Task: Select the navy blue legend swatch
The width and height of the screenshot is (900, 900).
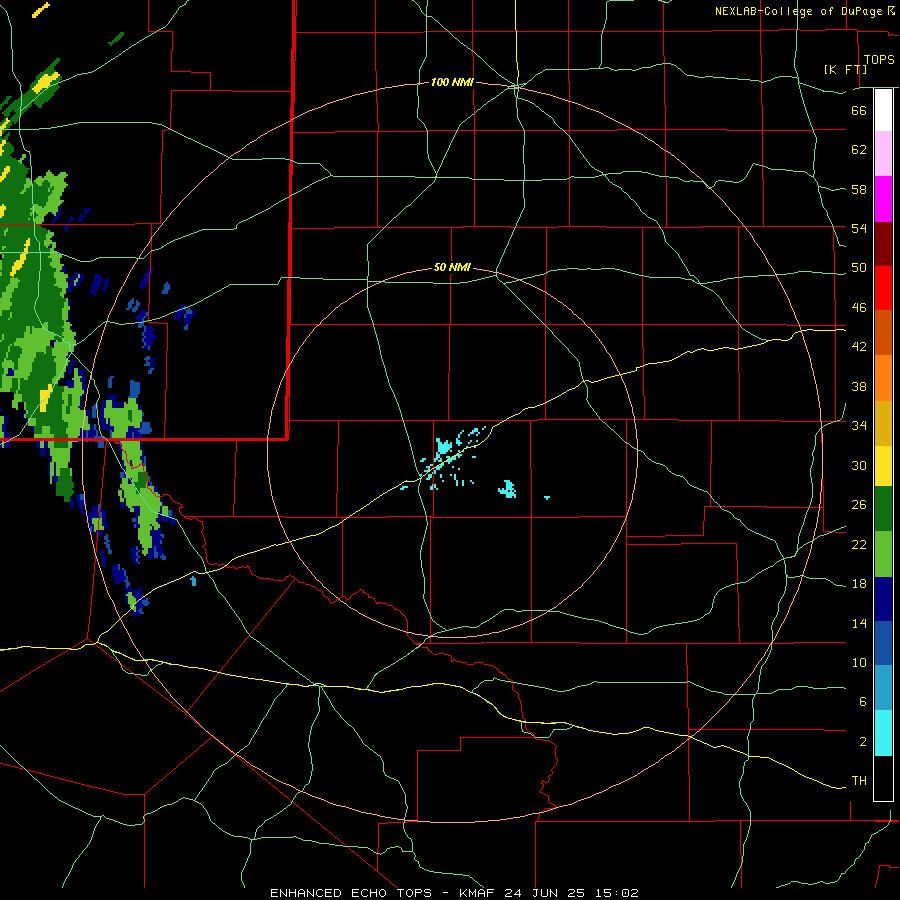Action: click(x=883, y=599)
